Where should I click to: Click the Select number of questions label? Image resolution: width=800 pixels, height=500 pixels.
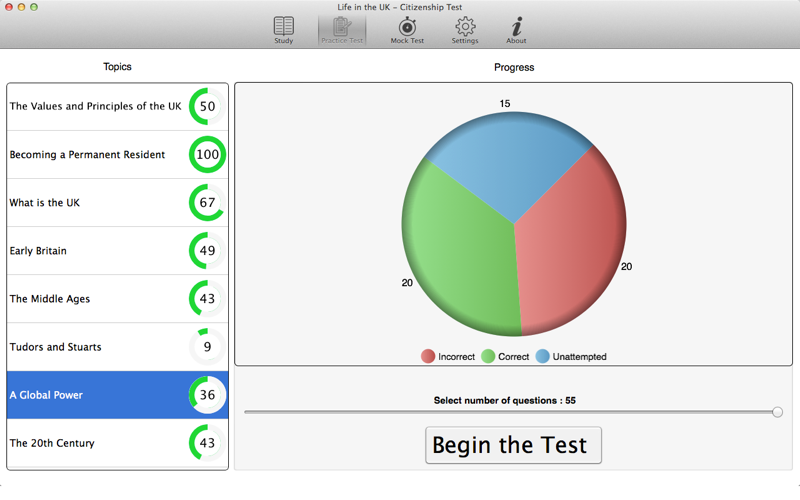pyautogui.click(x=505, y=401)
